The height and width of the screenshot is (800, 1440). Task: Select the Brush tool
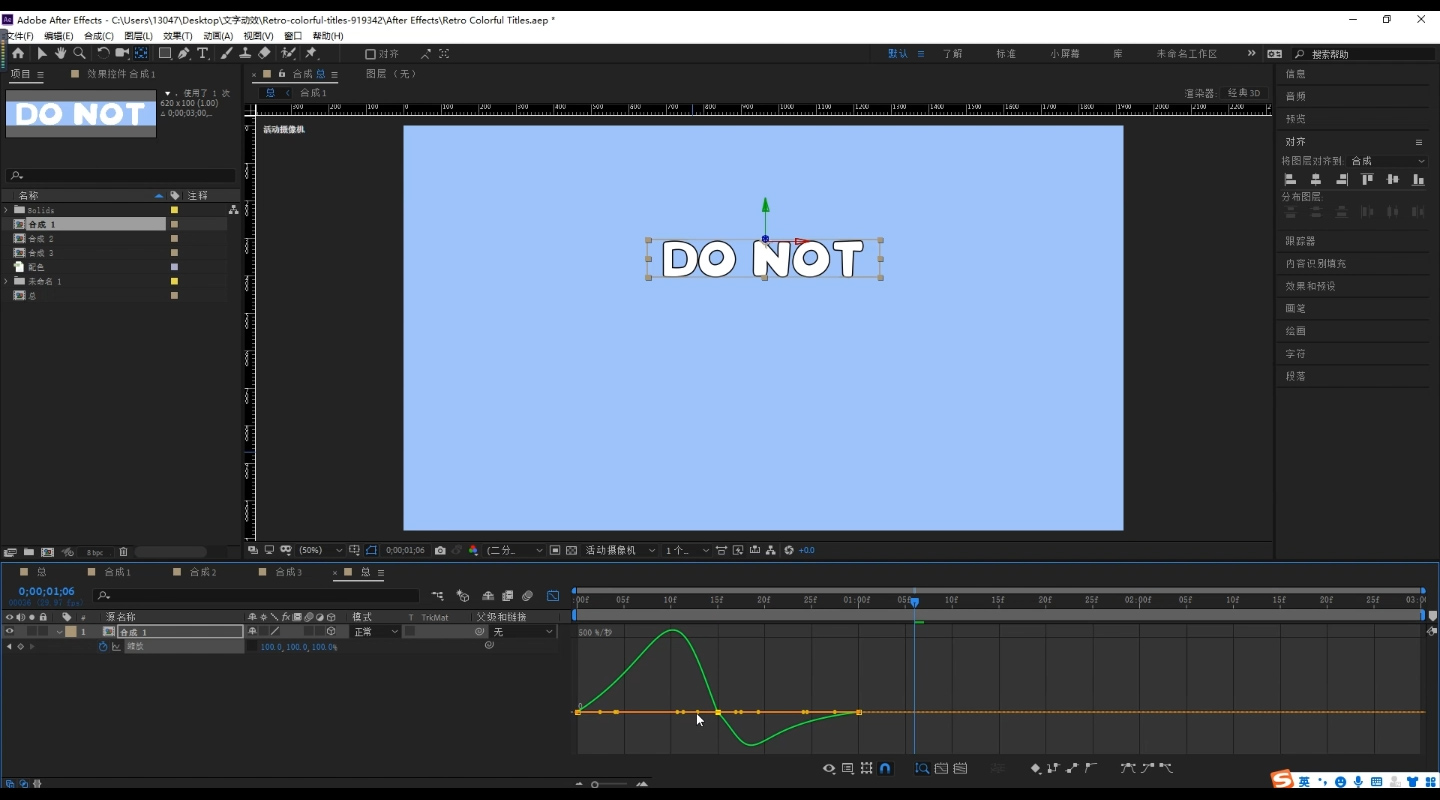coord(226,53)
